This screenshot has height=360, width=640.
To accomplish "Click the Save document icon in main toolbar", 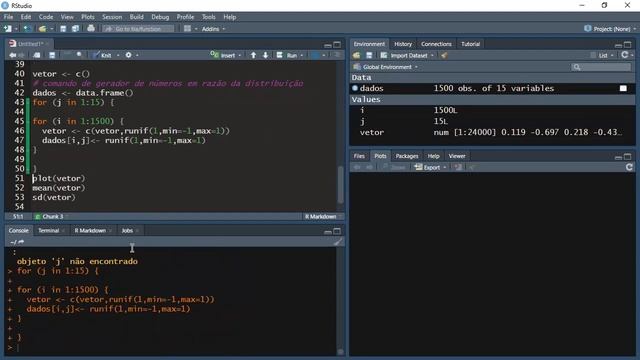I will [x=63, y=29].
